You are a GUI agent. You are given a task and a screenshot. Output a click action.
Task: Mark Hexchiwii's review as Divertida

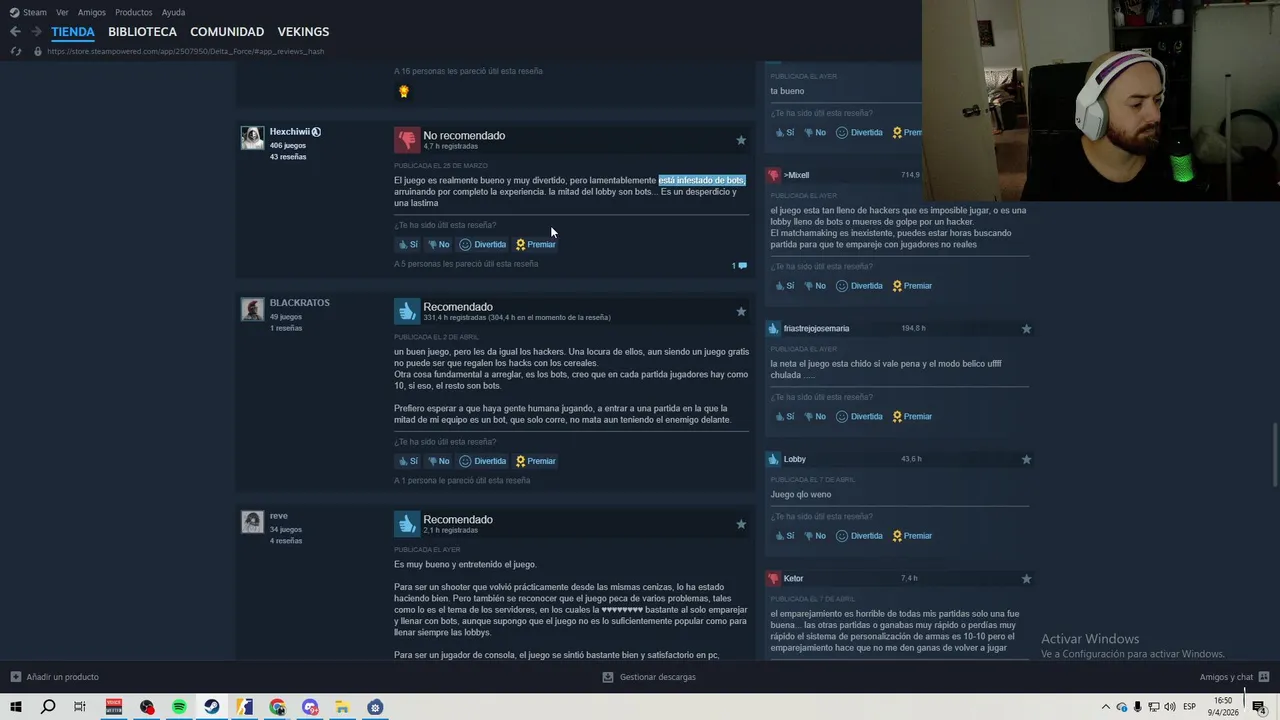[483, 244]
